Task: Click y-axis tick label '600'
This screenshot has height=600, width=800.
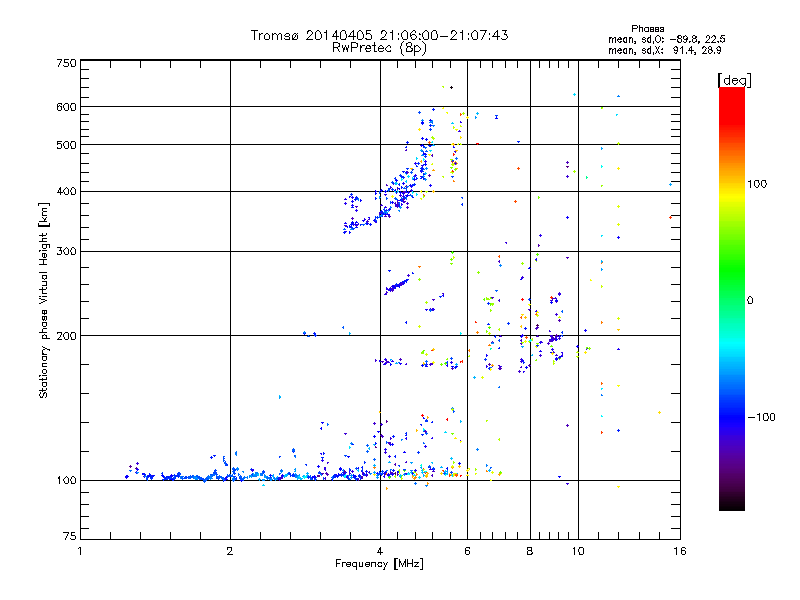Action: click(67, 107)
